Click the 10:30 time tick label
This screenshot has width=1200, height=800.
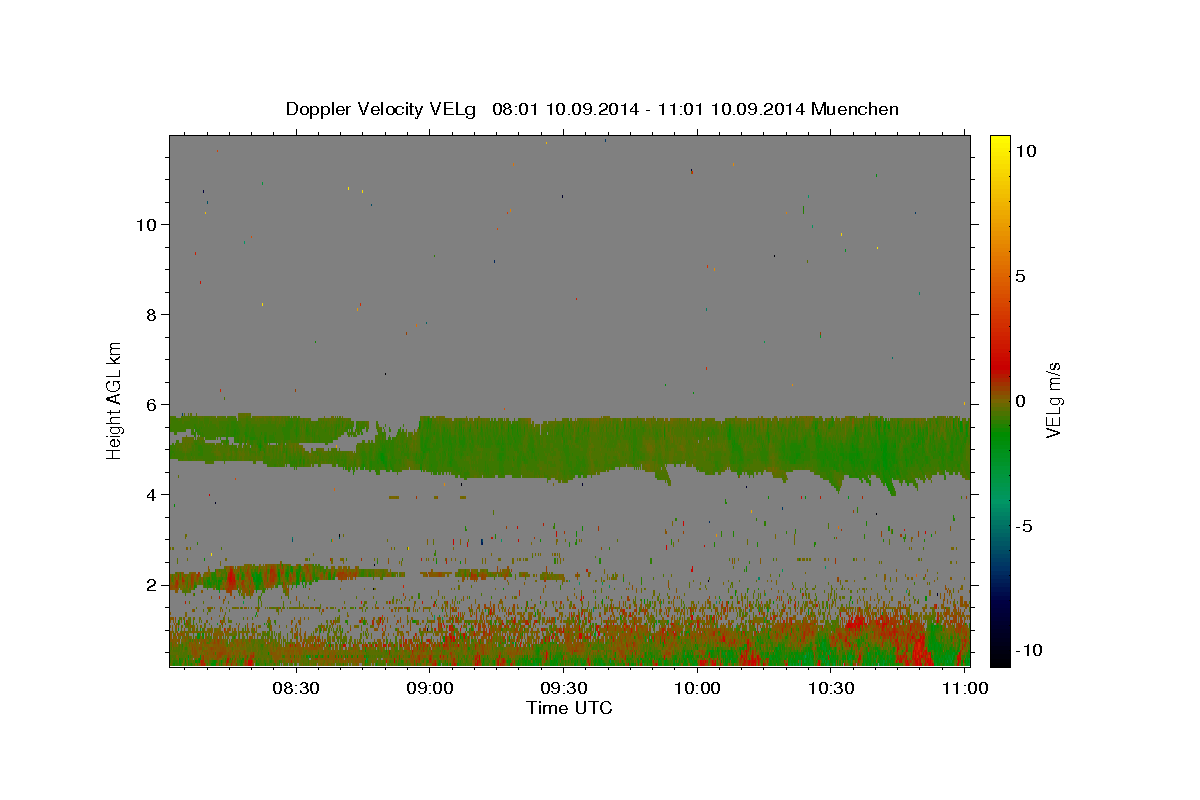point(831,688)
